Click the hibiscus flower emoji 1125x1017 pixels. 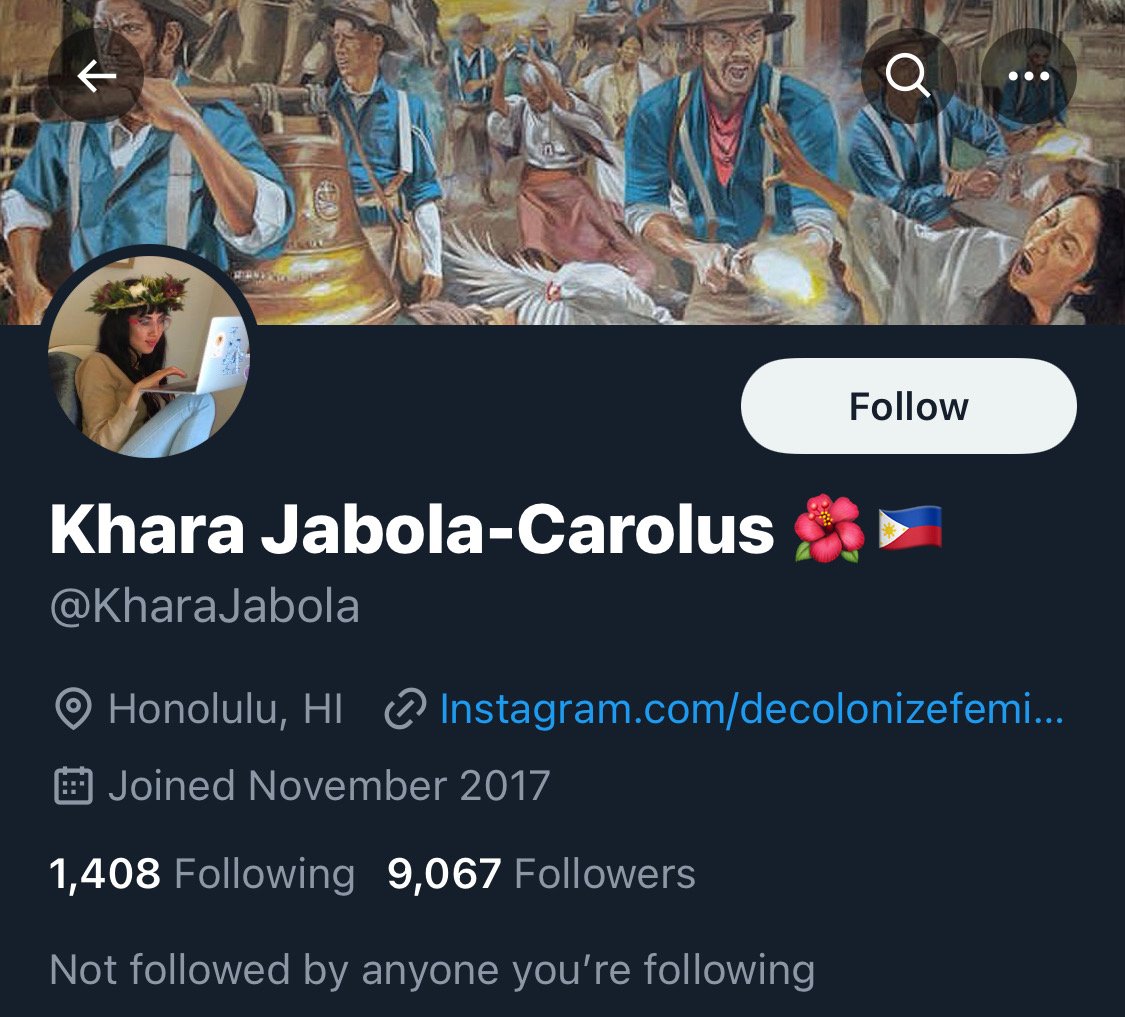[x=829, y=529]
